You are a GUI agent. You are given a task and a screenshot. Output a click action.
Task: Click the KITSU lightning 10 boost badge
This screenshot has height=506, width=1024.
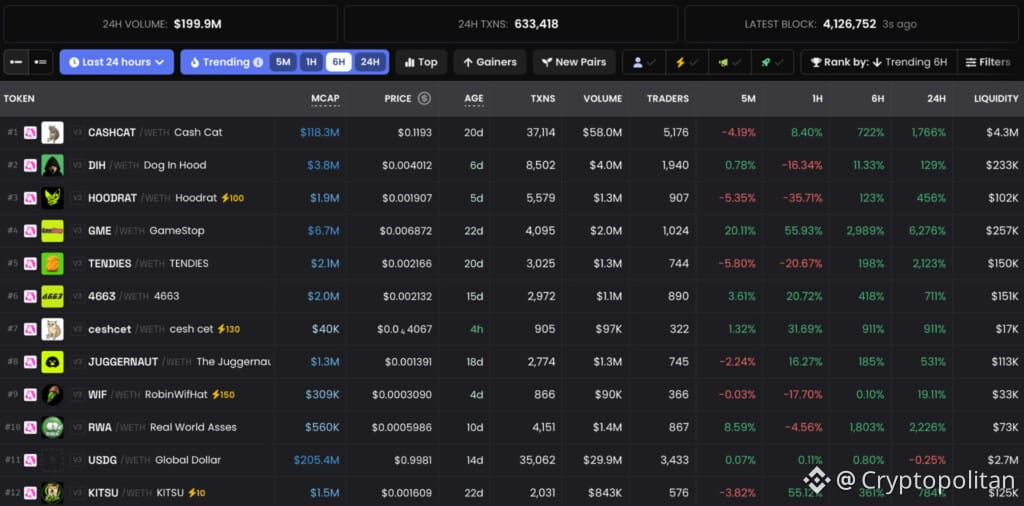197,492
